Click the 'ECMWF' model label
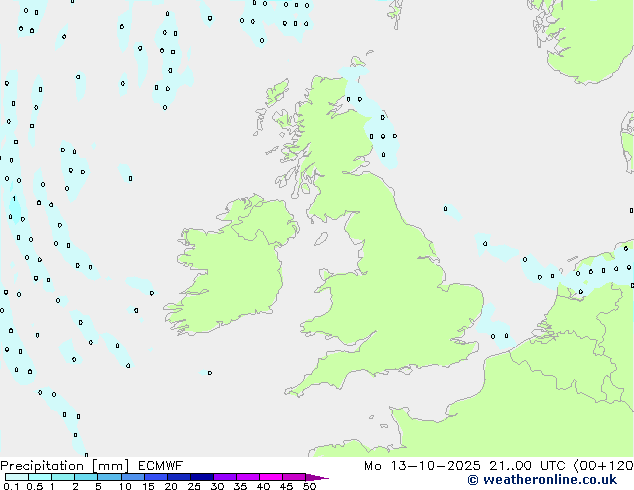634x490 pixels. 161,466
